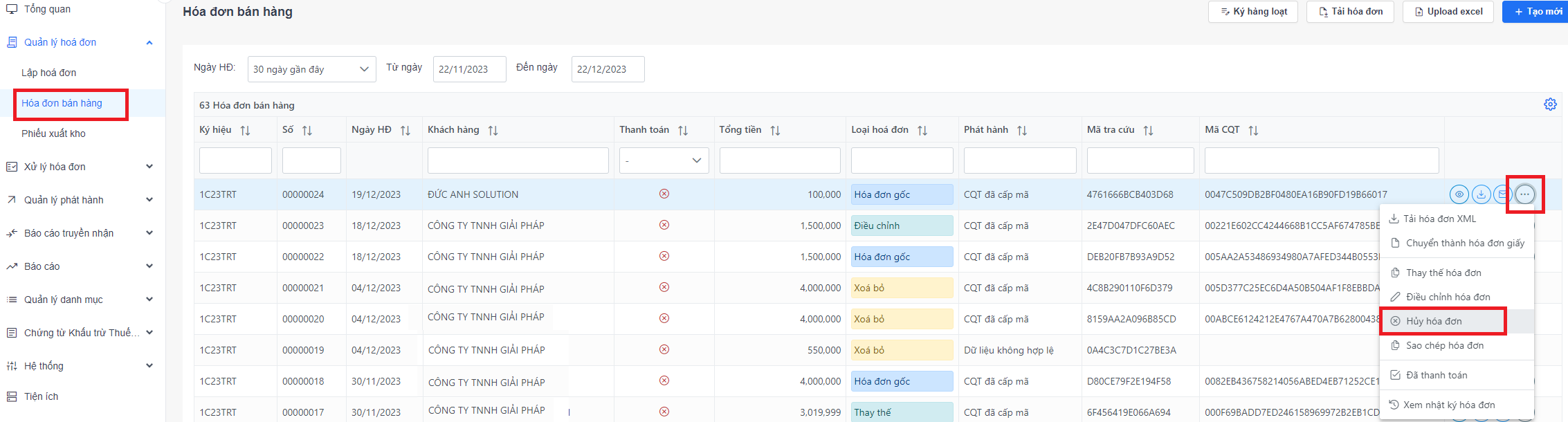Open Phiếu xuất kho in the sidebar

(x=54, y=134)
